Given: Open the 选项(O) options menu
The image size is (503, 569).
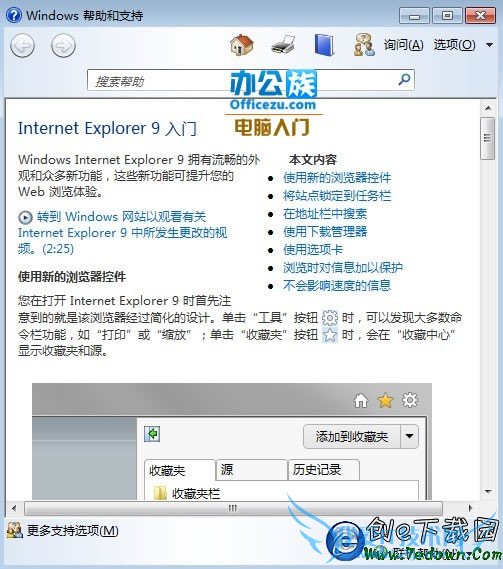Looking at the screenshot, I should [x=454, y=45].
